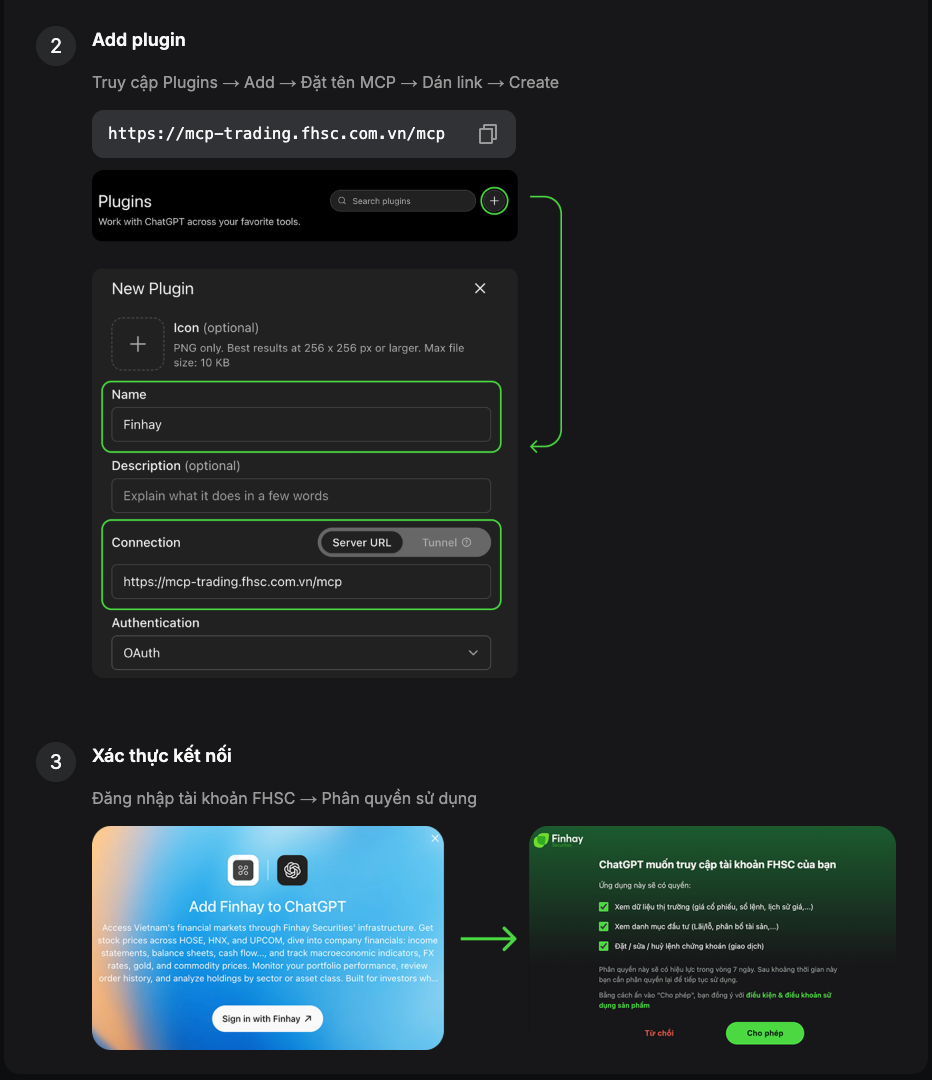Click the Work with ChatGPT subtitle text
The width and height of the screenshot is (932, 1080).
coord(199,222)
